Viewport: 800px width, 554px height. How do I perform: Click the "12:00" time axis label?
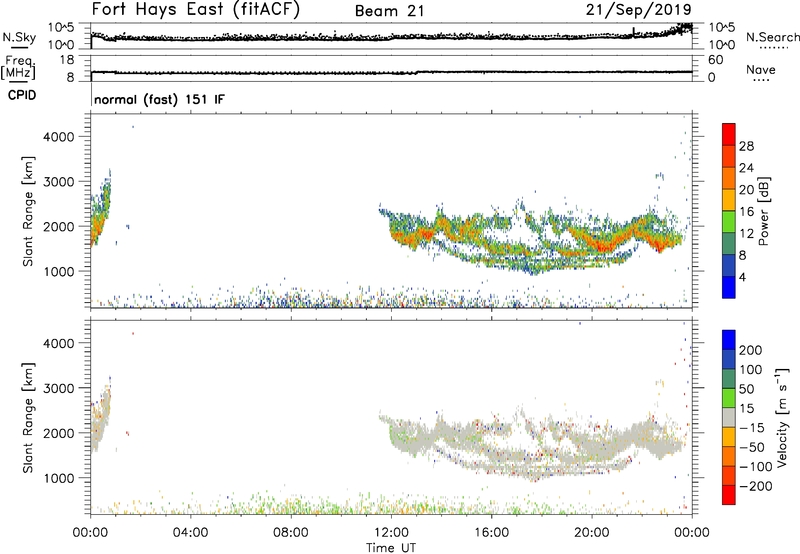click(391, 533)
